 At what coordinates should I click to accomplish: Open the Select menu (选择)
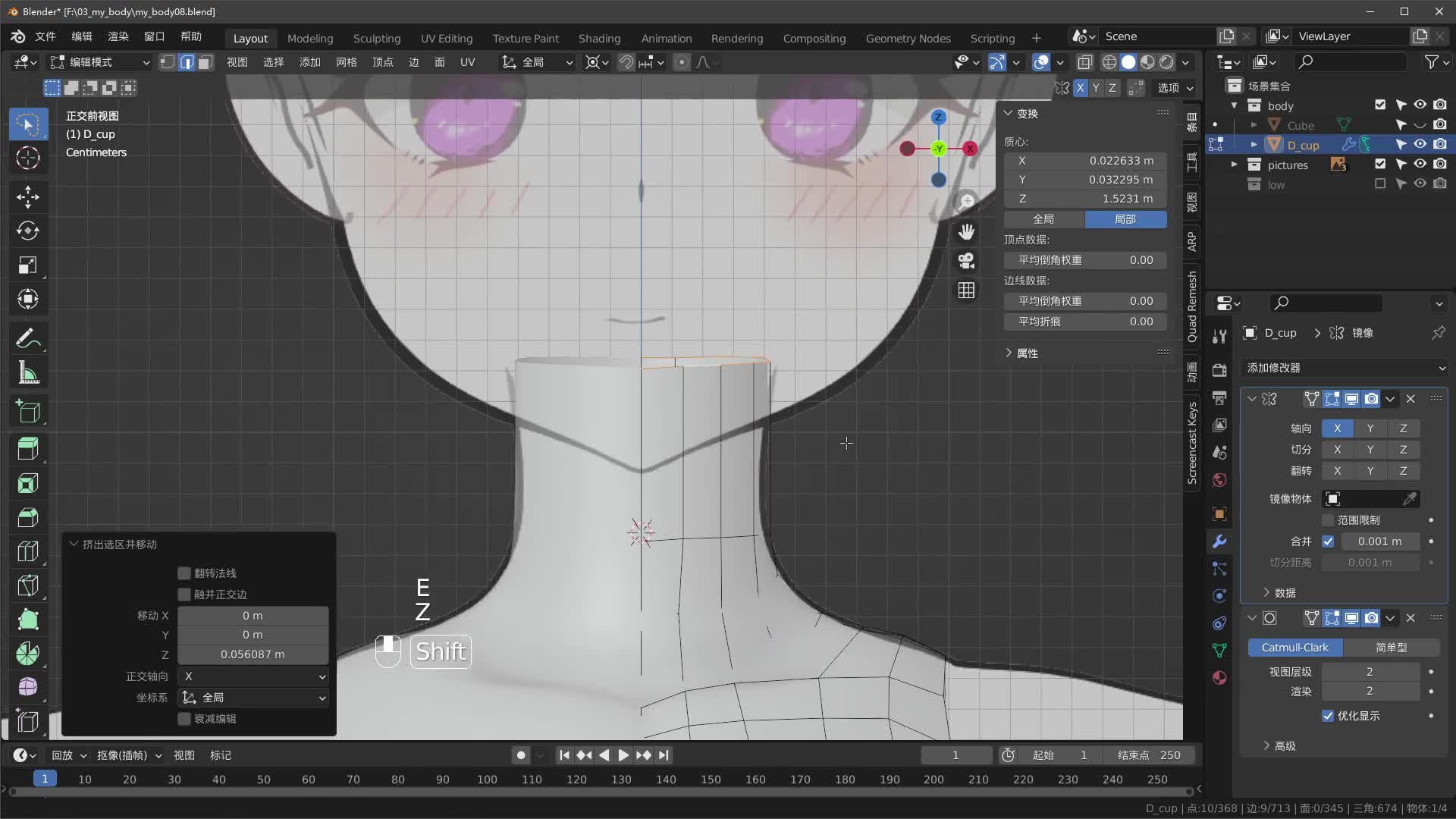tap(274, 62)
